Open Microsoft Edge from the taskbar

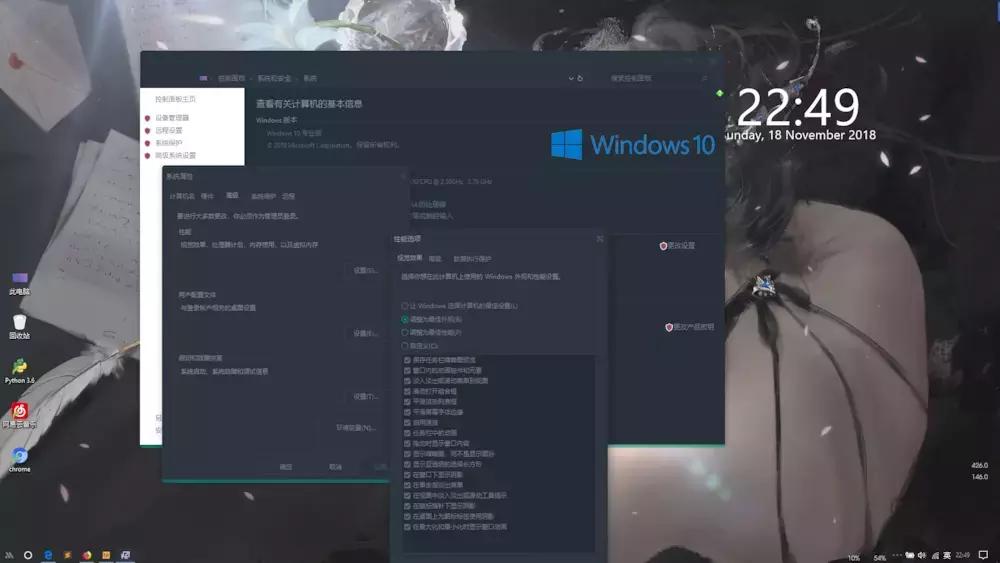(48, 555)
